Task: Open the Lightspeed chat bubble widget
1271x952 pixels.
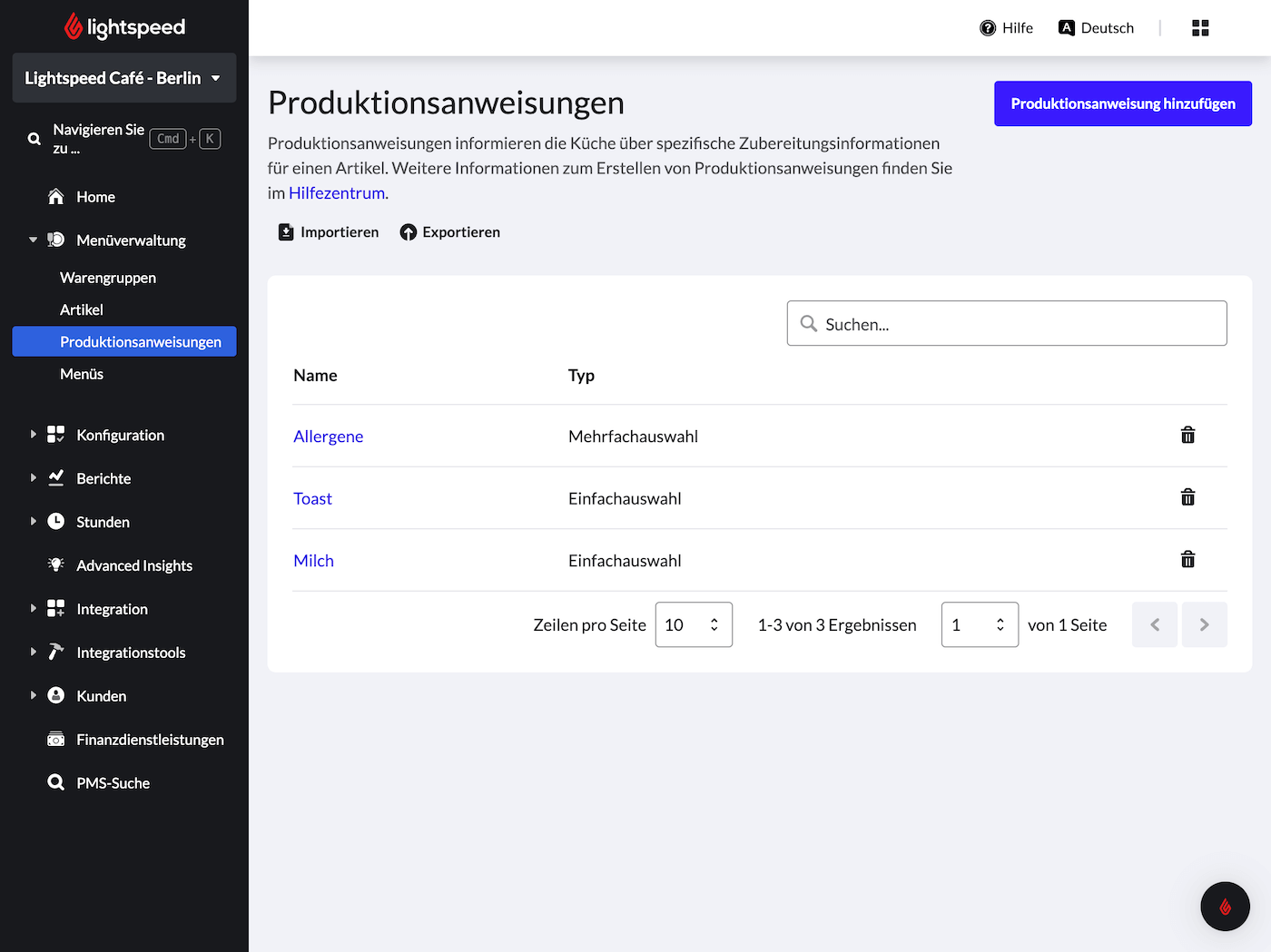Action: 1225,906
